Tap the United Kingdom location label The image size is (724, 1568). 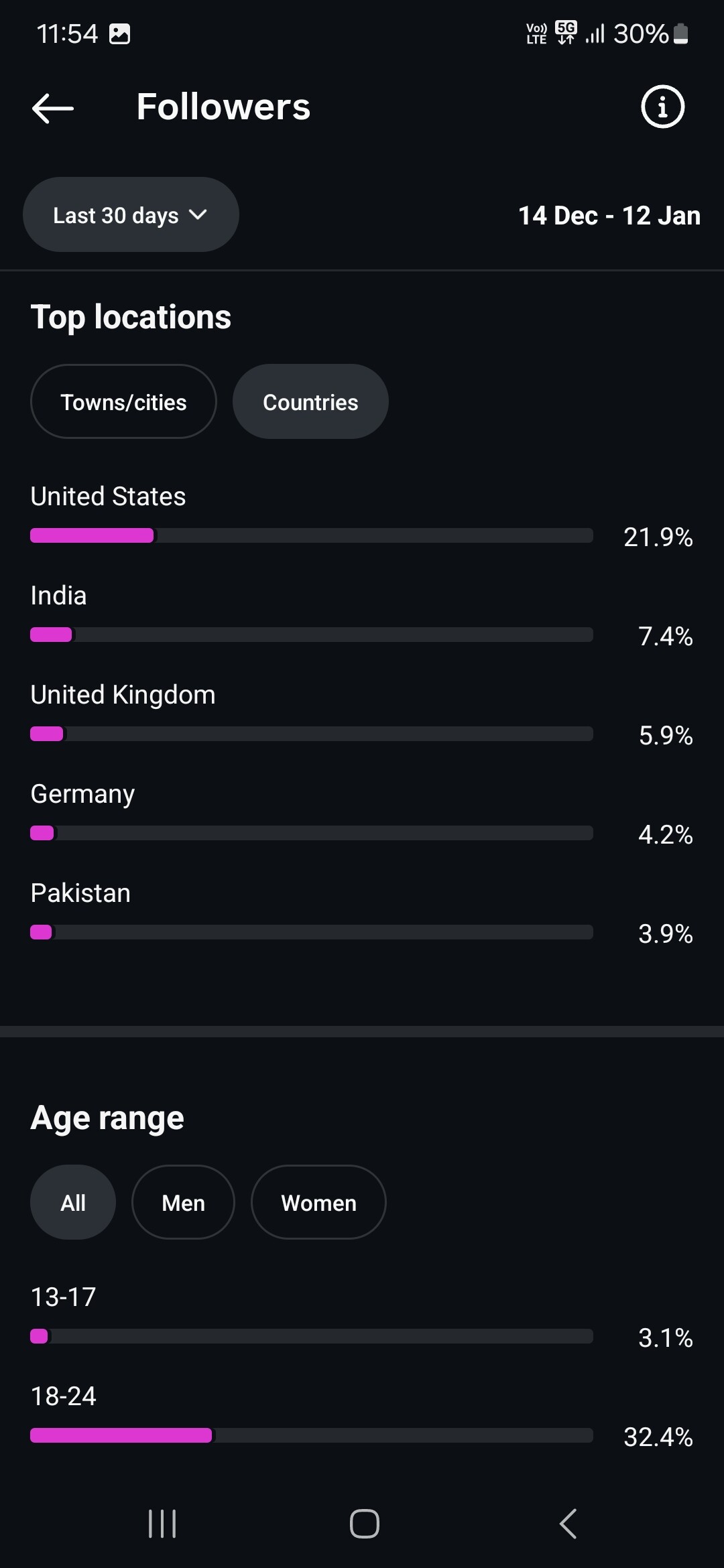123,695
